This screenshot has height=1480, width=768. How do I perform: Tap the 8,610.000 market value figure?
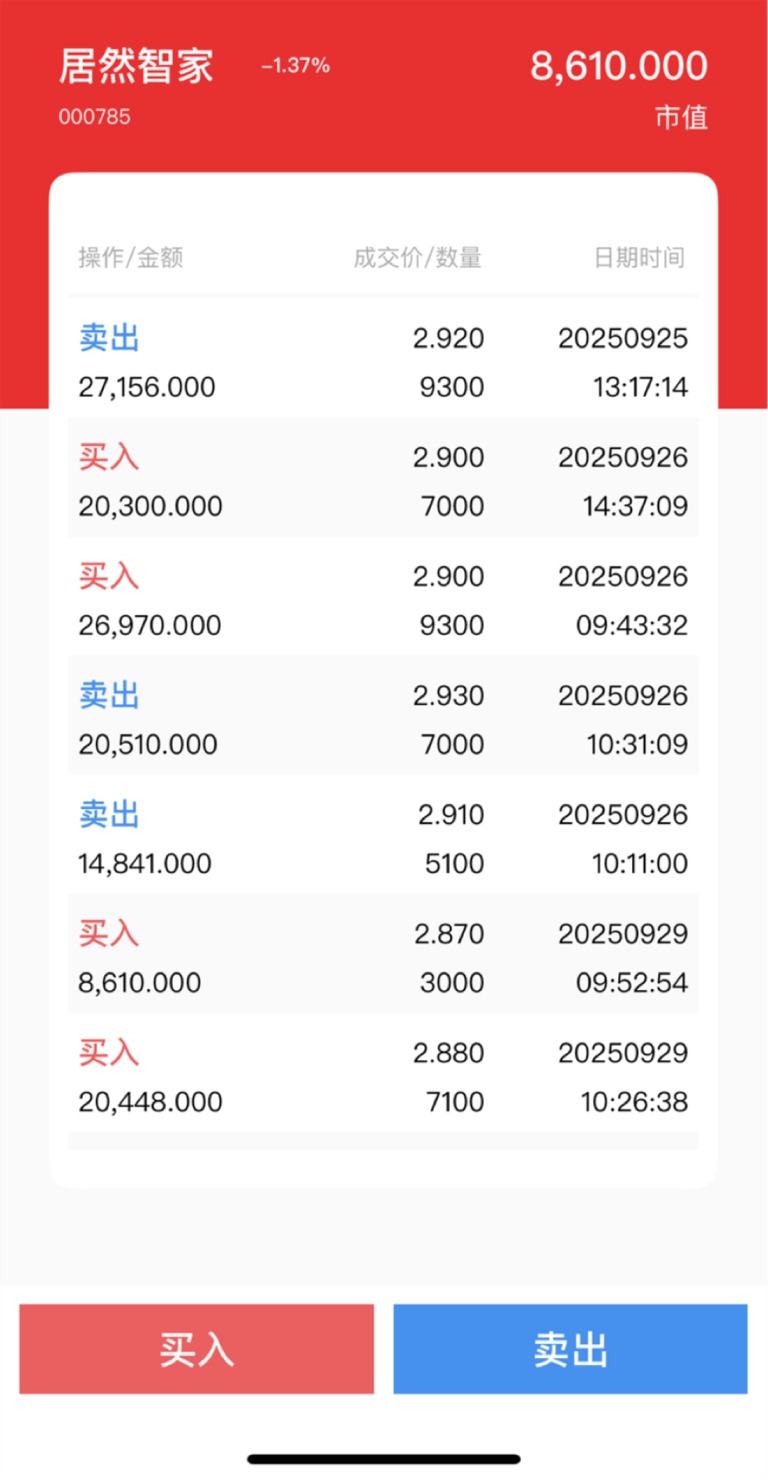[x=618, y=66]
